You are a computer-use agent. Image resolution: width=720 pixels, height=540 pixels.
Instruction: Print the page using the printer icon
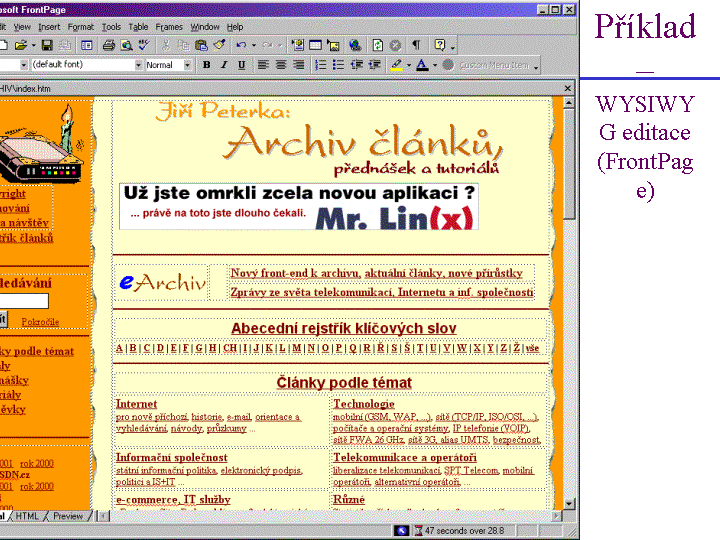(x=109, y=45)
